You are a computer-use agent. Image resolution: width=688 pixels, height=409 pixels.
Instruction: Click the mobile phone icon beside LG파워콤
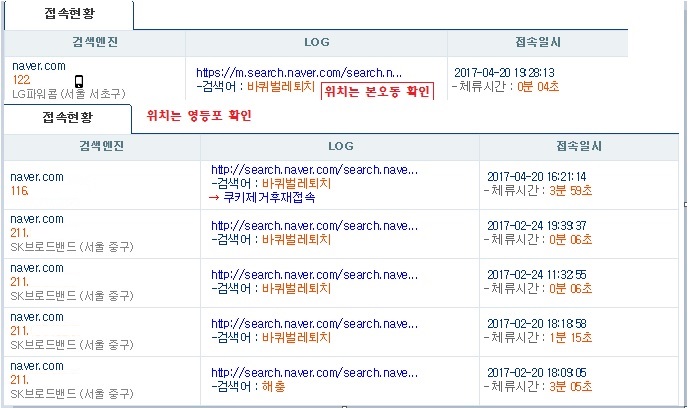coord(79,81)
